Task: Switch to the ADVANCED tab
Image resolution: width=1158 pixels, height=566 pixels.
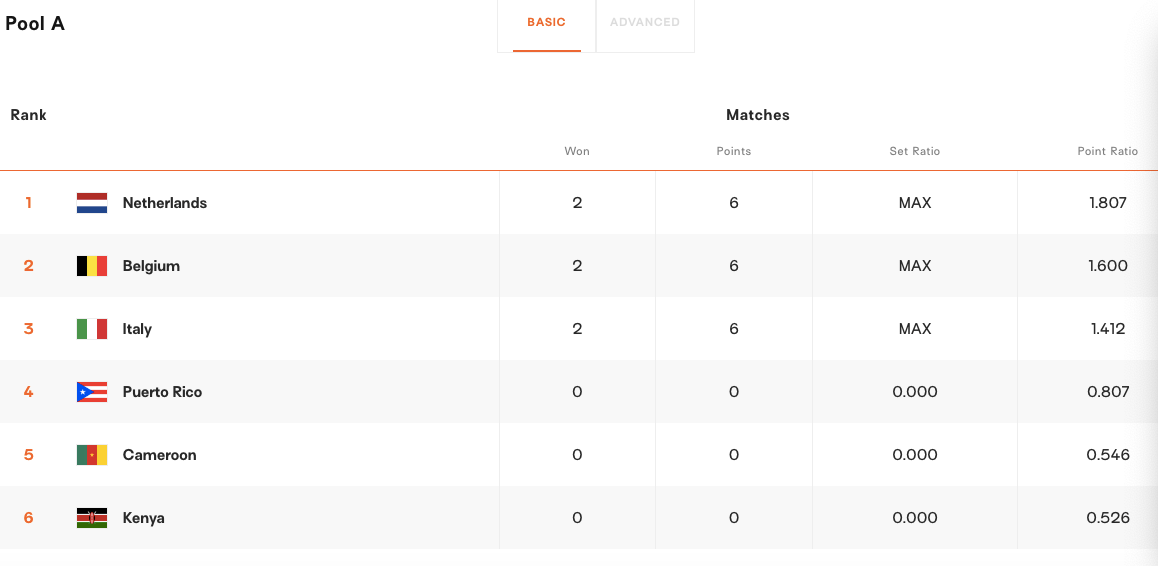Action: 645,23
